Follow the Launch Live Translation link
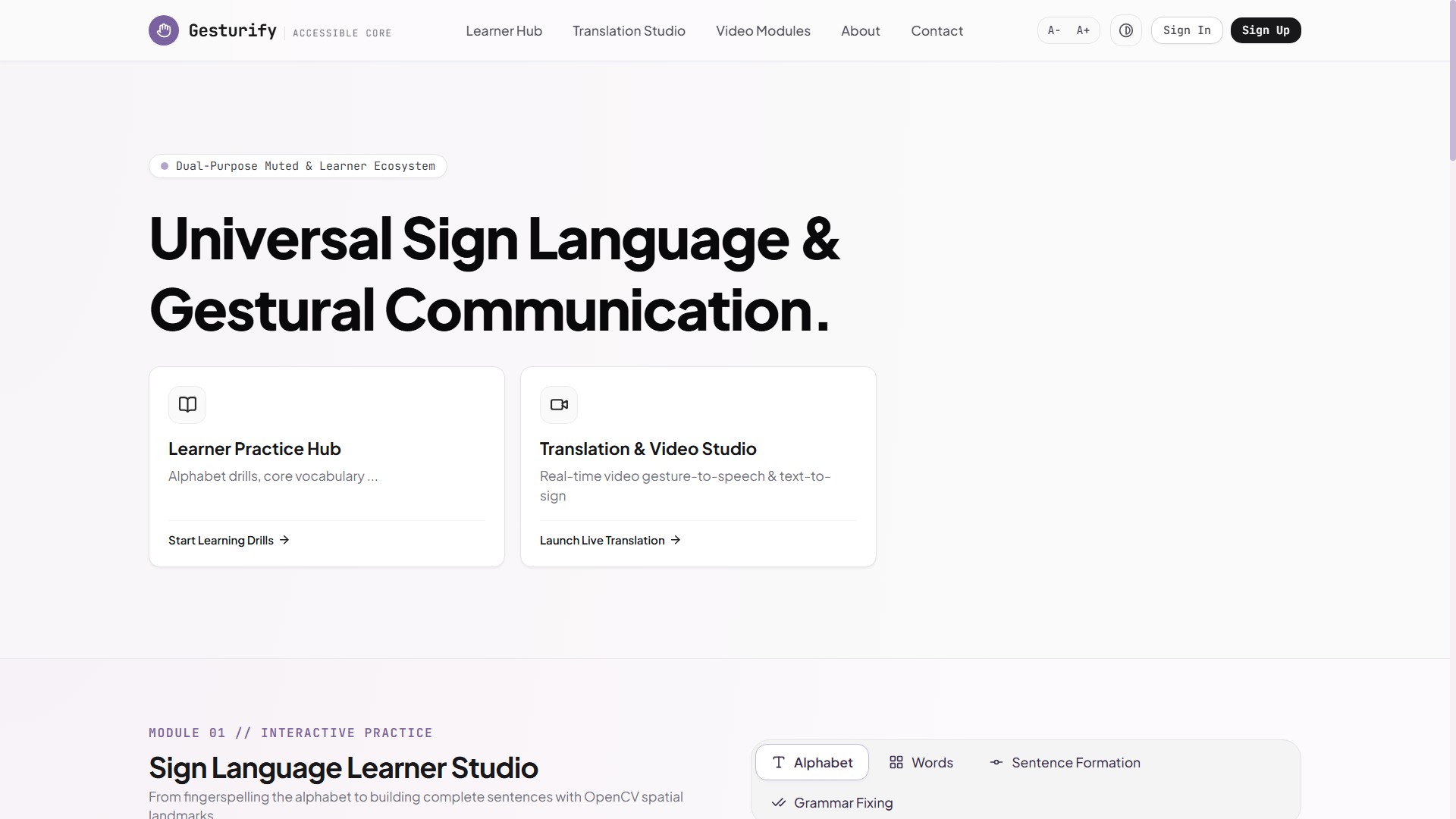Screen dimensions: 1456x819 point(610,540)
